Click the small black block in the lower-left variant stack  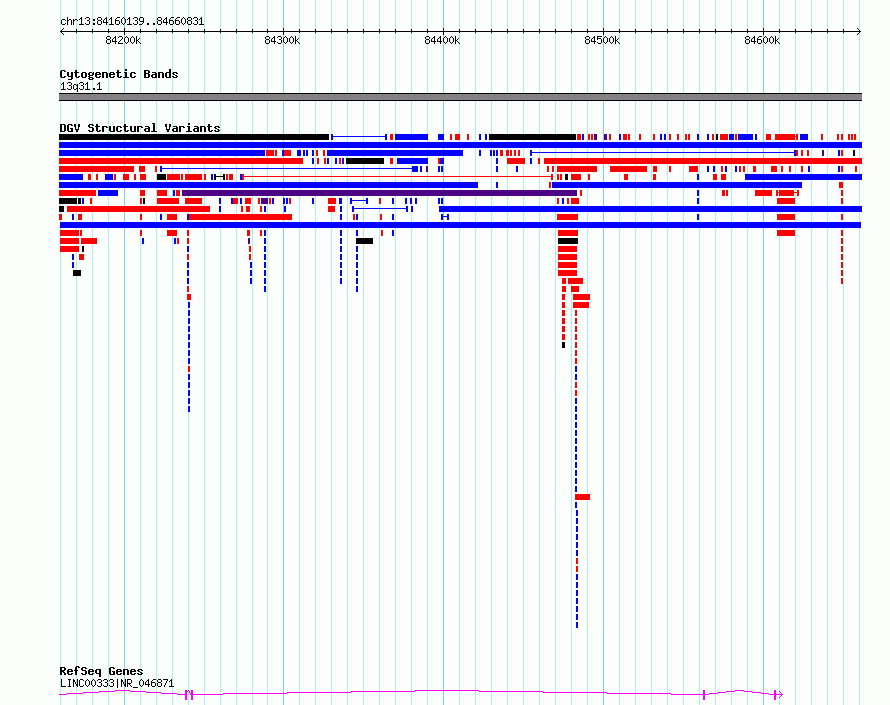77,273
